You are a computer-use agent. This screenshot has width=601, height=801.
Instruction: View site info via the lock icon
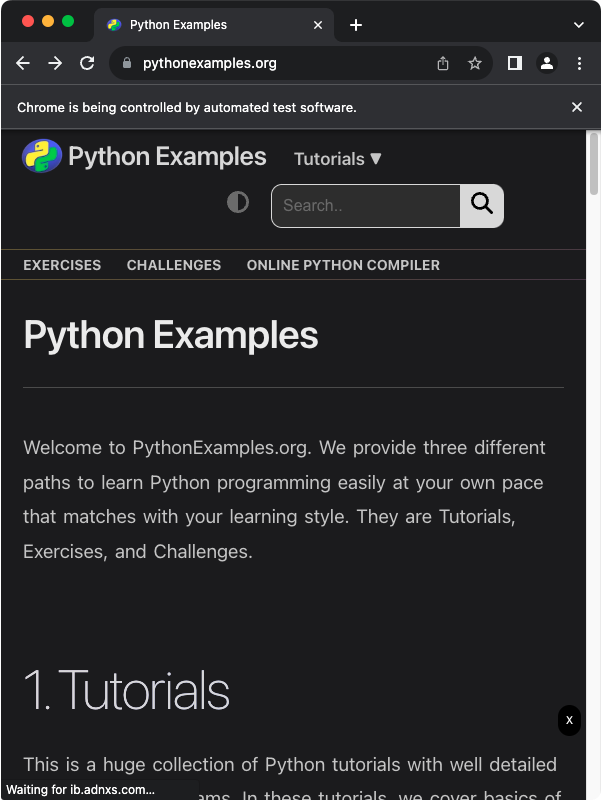[127, 63]
